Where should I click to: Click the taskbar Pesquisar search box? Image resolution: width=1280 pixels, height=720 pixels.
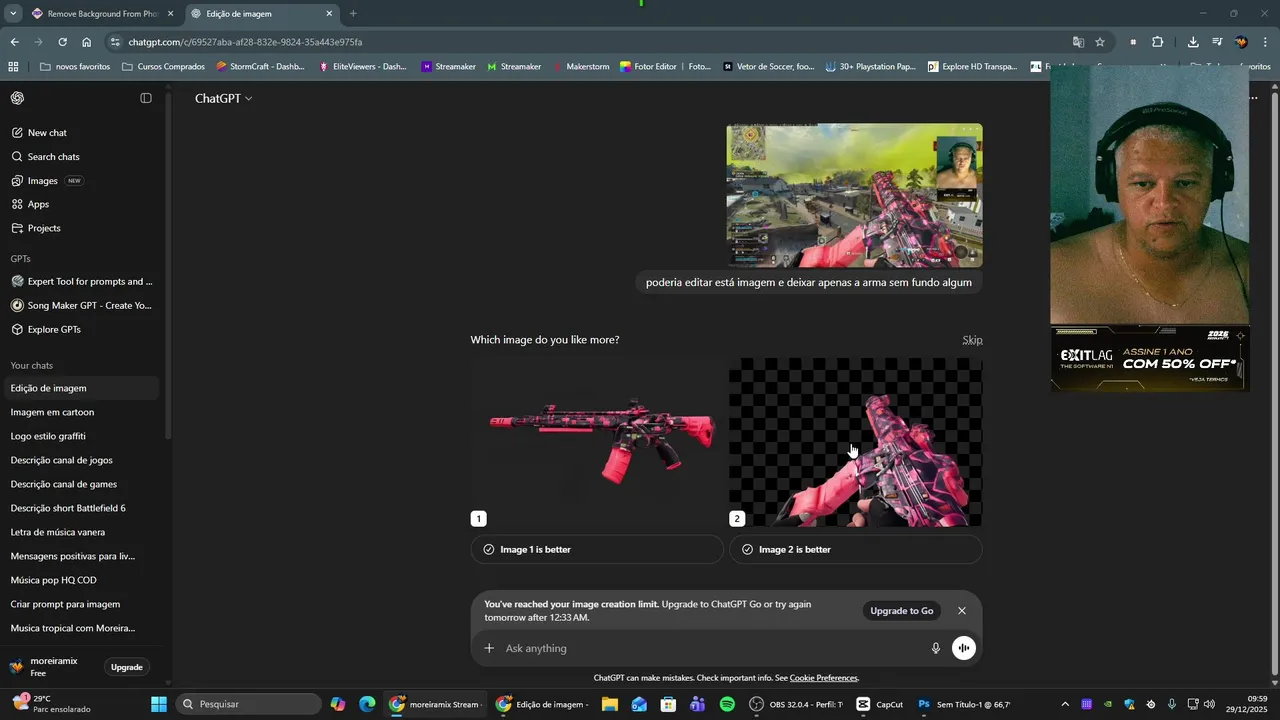click(249, 704)
